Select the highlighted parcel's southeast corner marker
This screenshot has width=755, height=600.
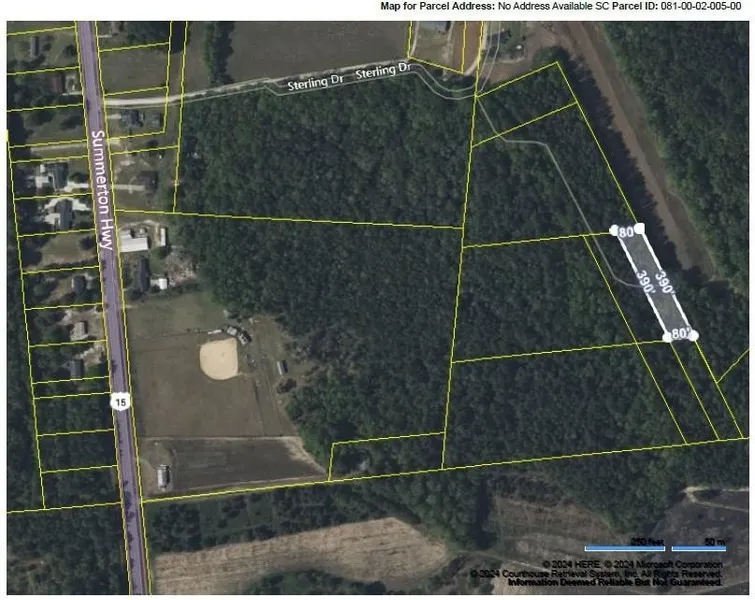[693, 334]
